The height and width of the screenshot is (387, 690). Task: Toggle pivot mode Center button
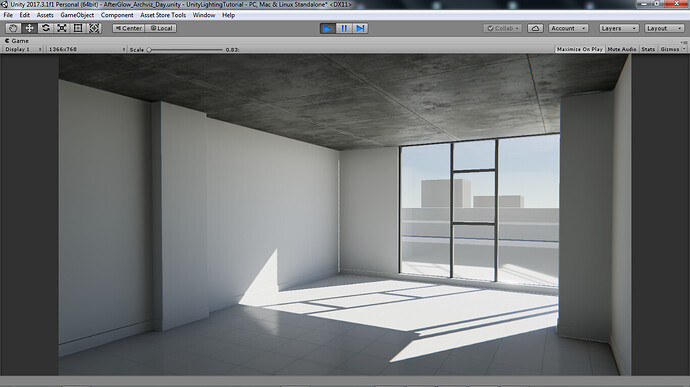[x=128, y=28]
